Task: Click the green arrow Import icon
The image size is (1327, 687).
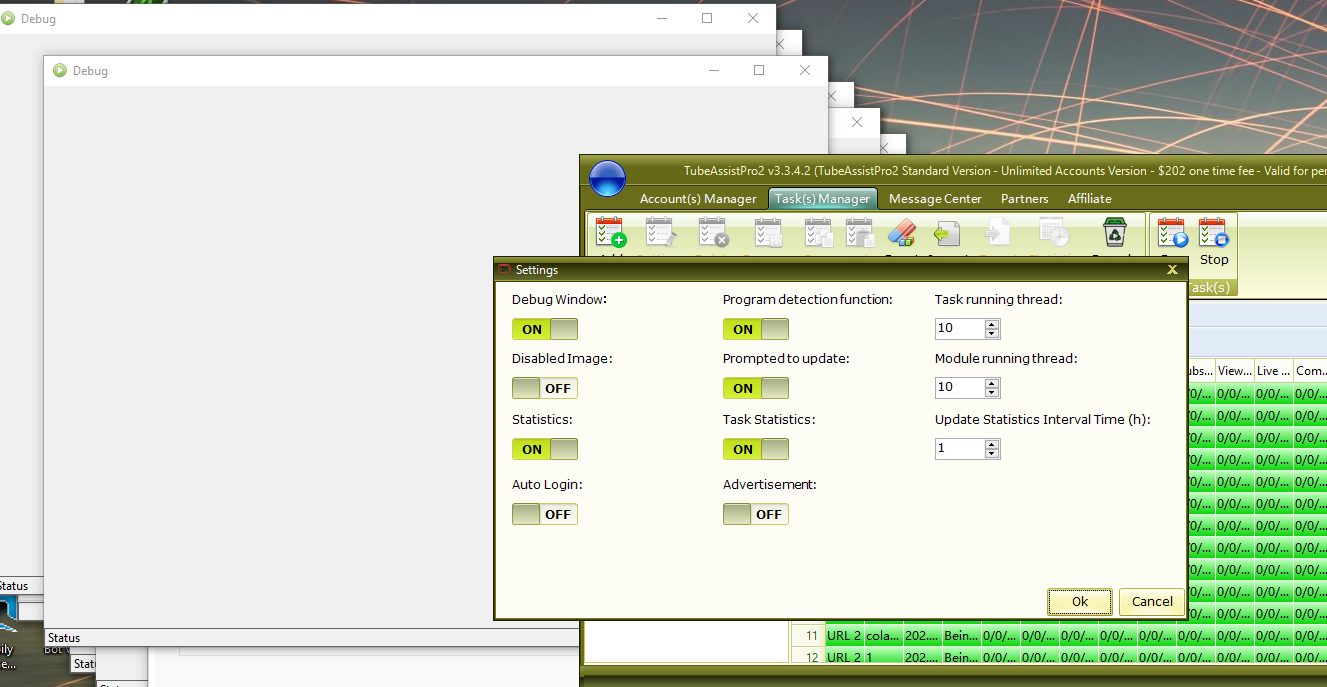Action: [946, 233]
